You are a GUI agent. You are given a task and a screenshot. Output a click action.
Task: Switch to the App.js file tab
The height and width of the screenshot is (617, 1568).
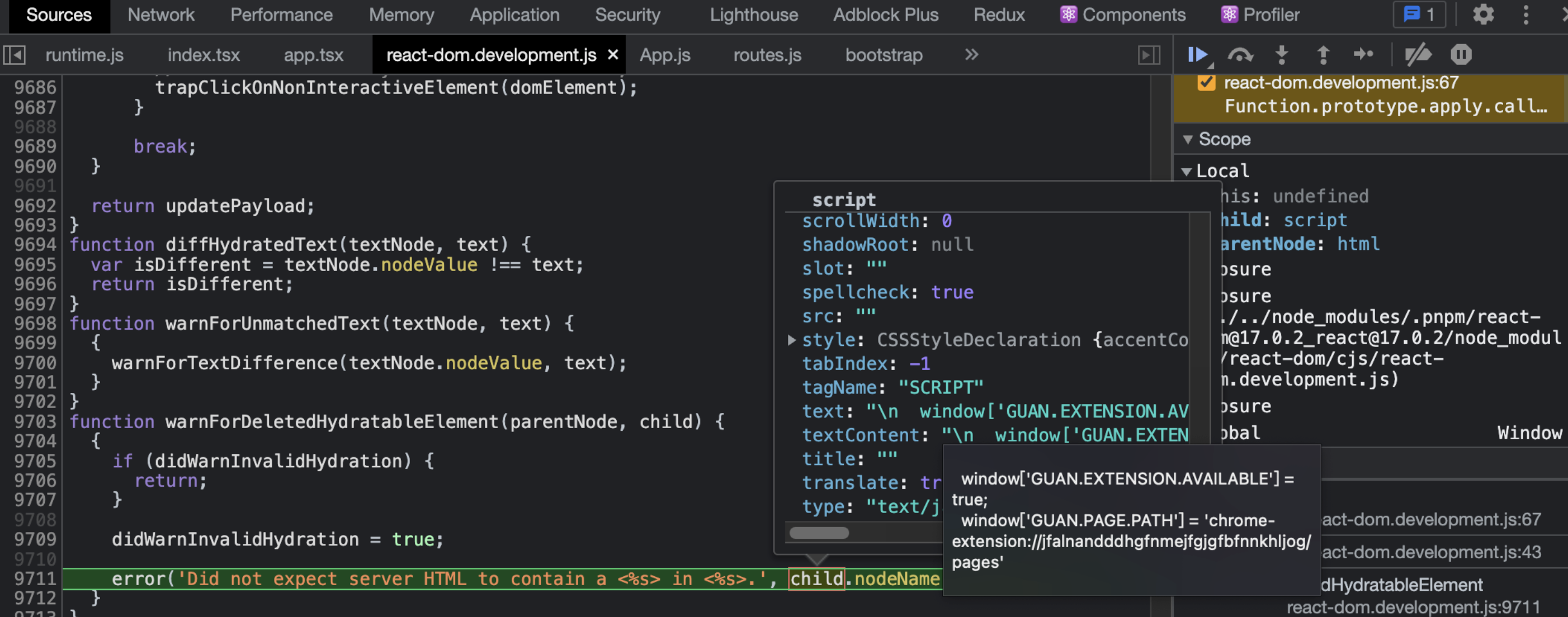[x=664, y=55]
